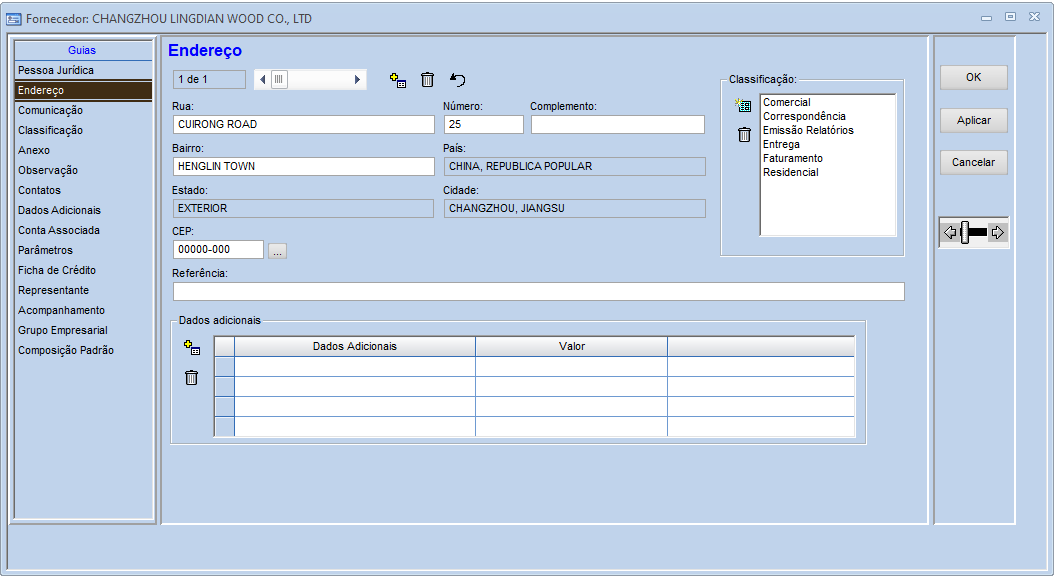Select Faturamento in the Classificação list
Screen dimensions: 1054x576
click(793, 158)
